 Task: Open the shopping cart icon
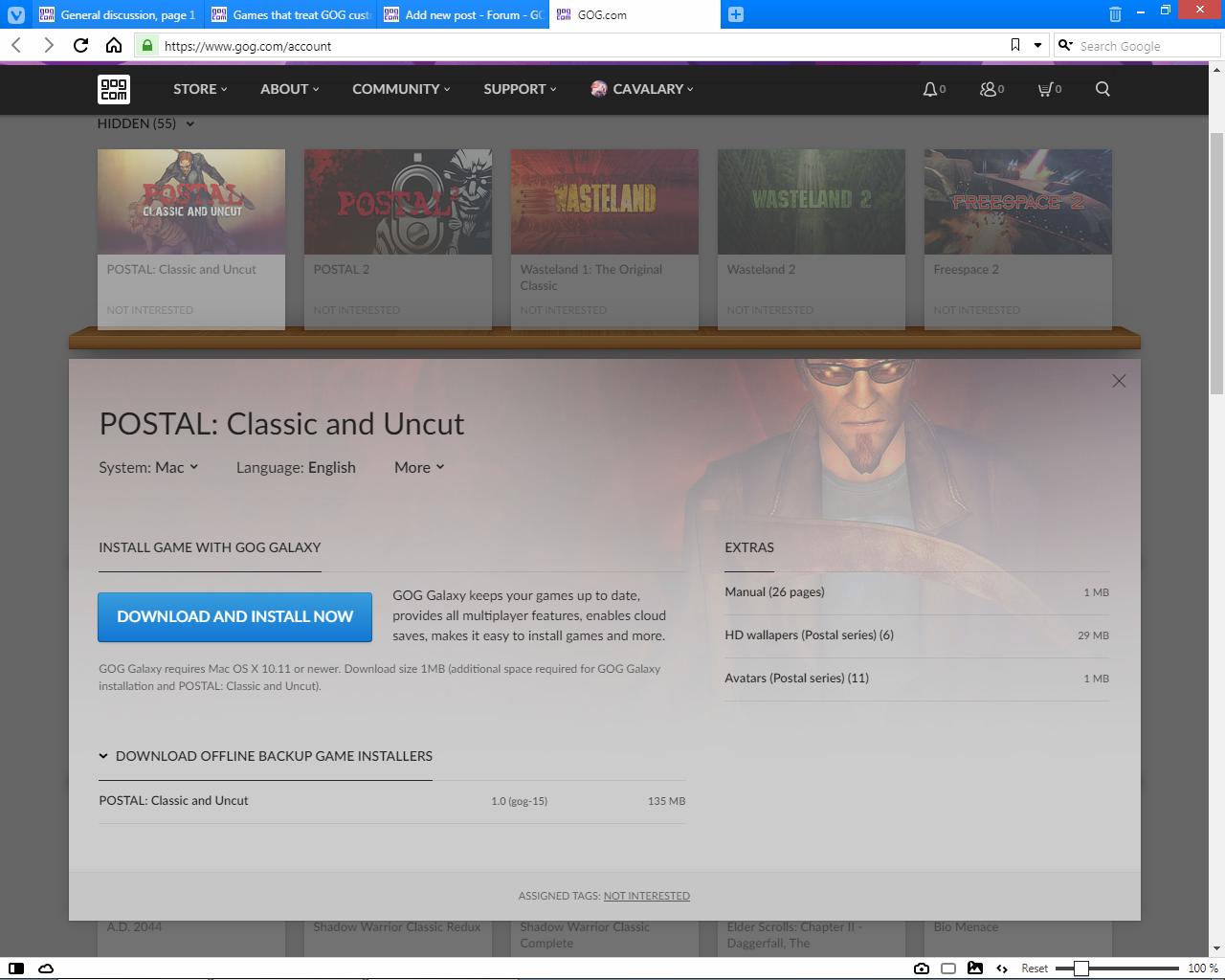tap(1045, 89)
